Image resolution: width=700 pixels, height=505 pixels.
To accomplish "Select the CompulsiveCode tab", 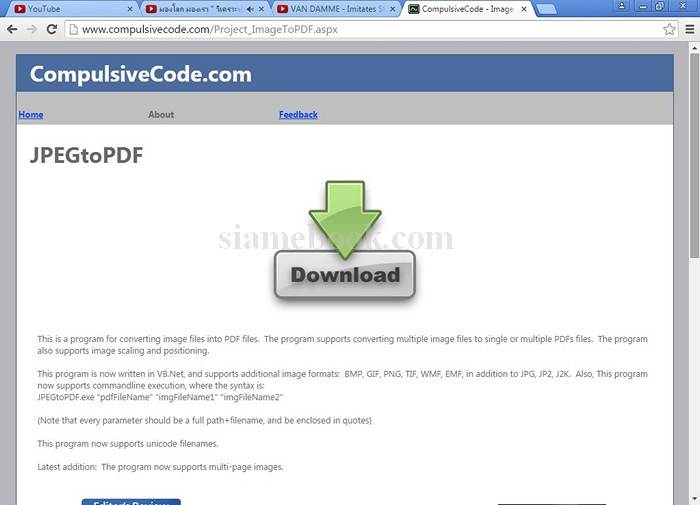I will point(467,9).
